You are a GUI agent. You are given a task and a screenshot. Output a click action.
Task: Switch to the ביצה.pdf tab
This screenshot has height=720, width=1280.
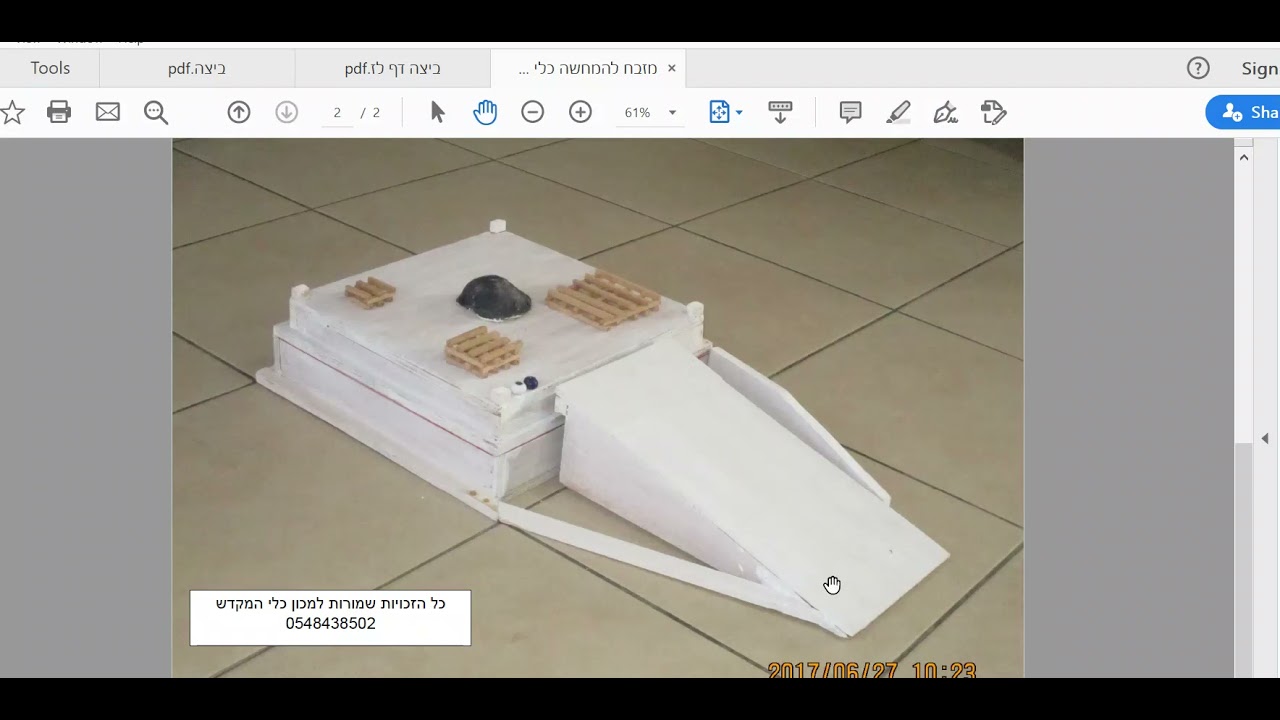(197, 68)
